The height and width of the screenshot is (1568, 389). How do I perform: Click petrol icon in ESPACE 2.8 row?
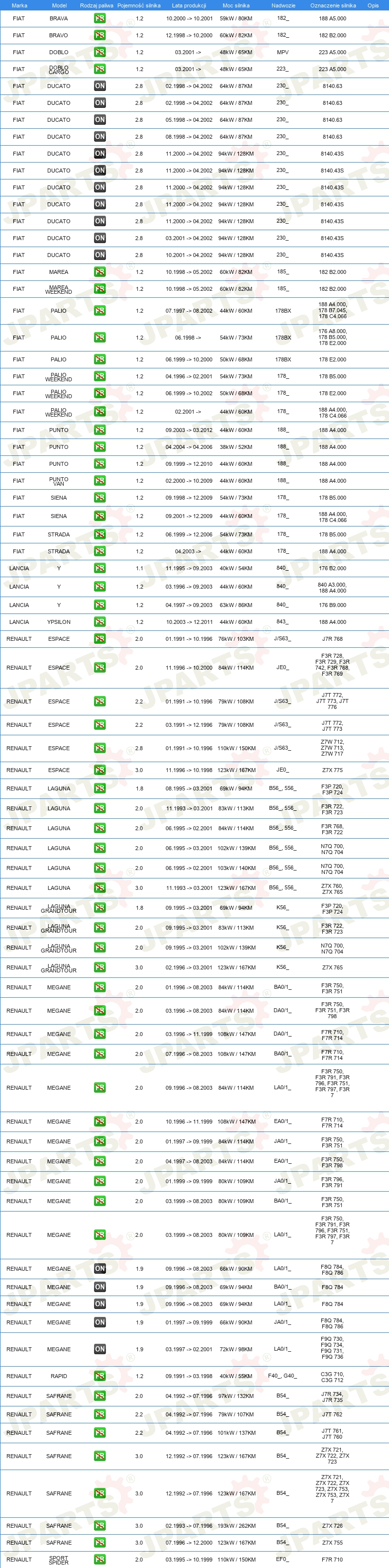(100, 749)
